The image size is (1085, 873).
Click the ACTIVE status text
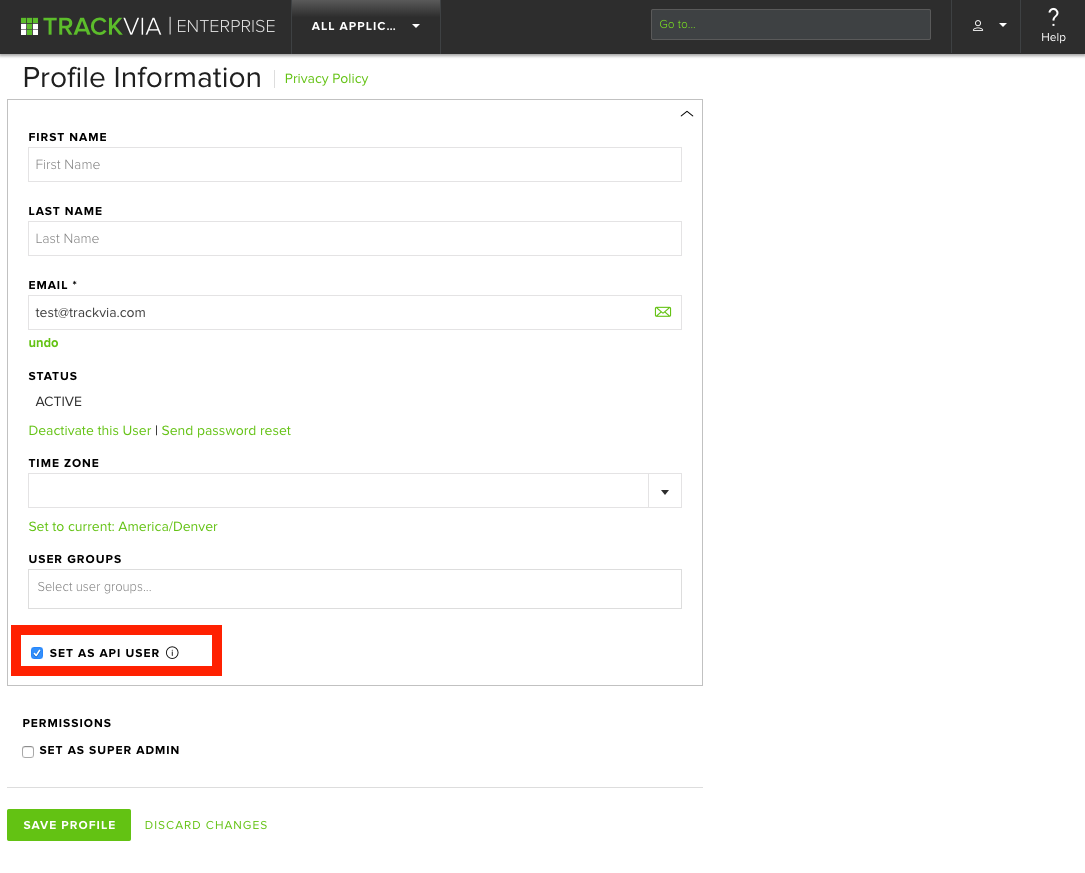(59, 401)
